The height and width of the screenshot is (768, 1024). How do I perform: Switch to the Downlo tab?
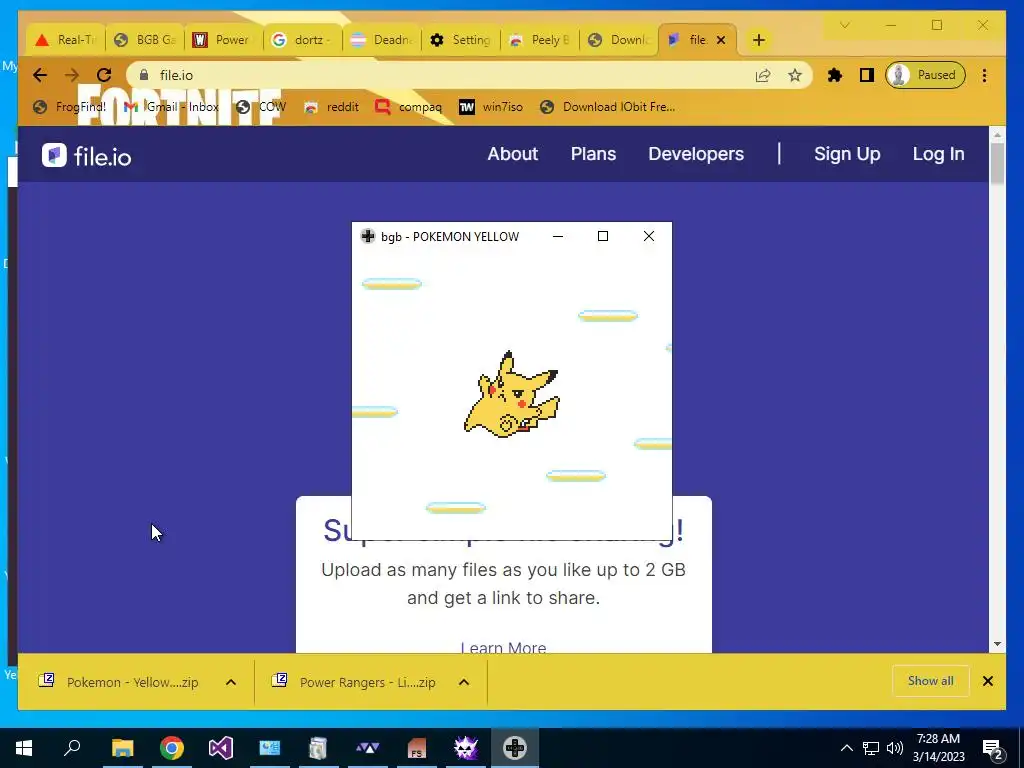pos(619,40)
